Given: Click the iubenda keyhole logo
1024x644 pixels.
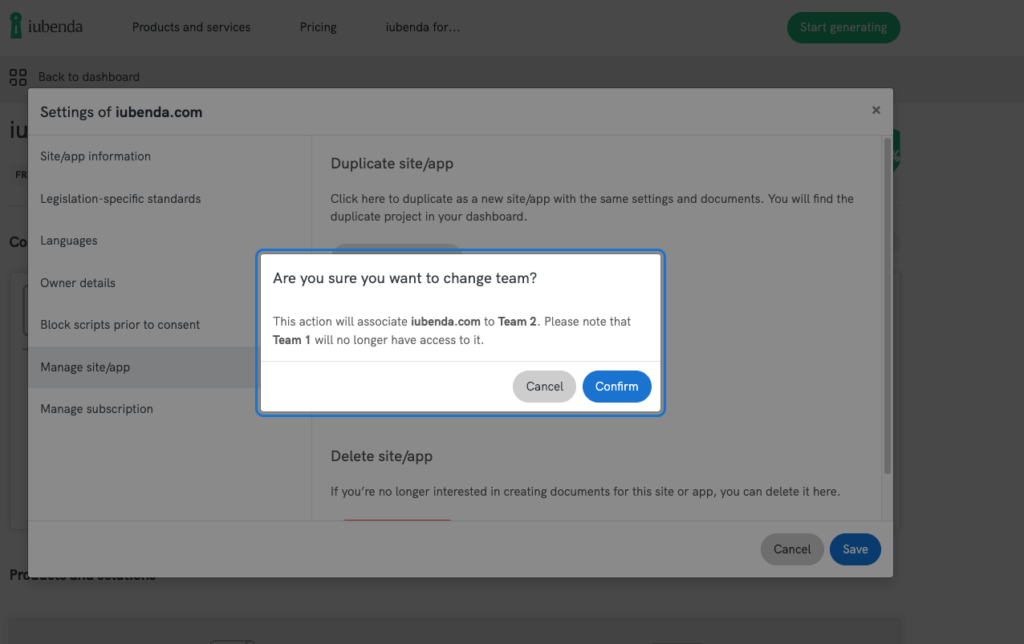Looking at the screenshot, I should (x=16, y=27).
